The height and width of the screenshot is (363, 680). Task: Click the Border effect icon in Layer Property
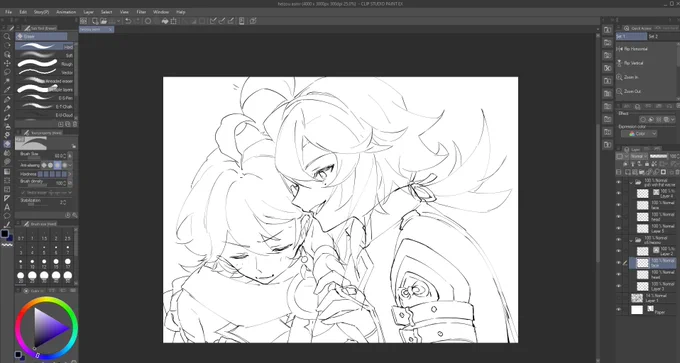tap(643, 119)
